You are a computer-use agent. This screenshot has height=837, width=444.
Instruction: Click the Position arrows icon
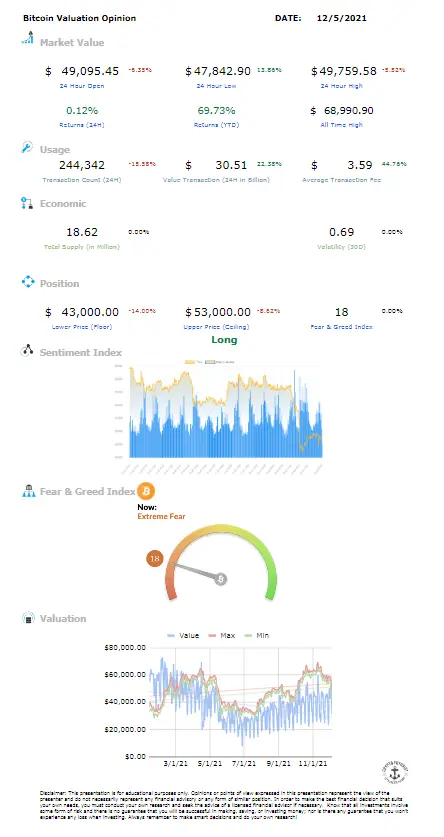[x=27, y=281]
